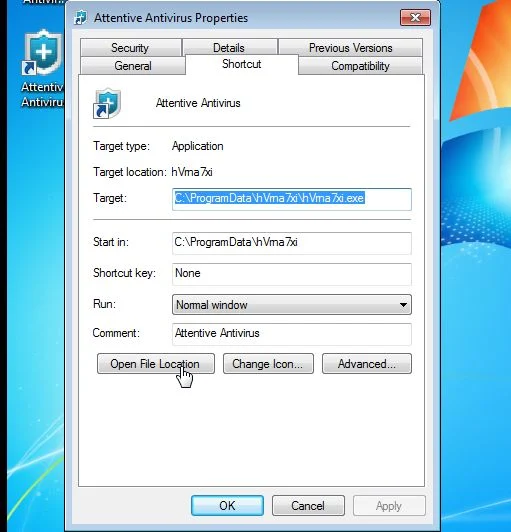Switch to the Details tab

pyautogui.click(x=229, y=48)
